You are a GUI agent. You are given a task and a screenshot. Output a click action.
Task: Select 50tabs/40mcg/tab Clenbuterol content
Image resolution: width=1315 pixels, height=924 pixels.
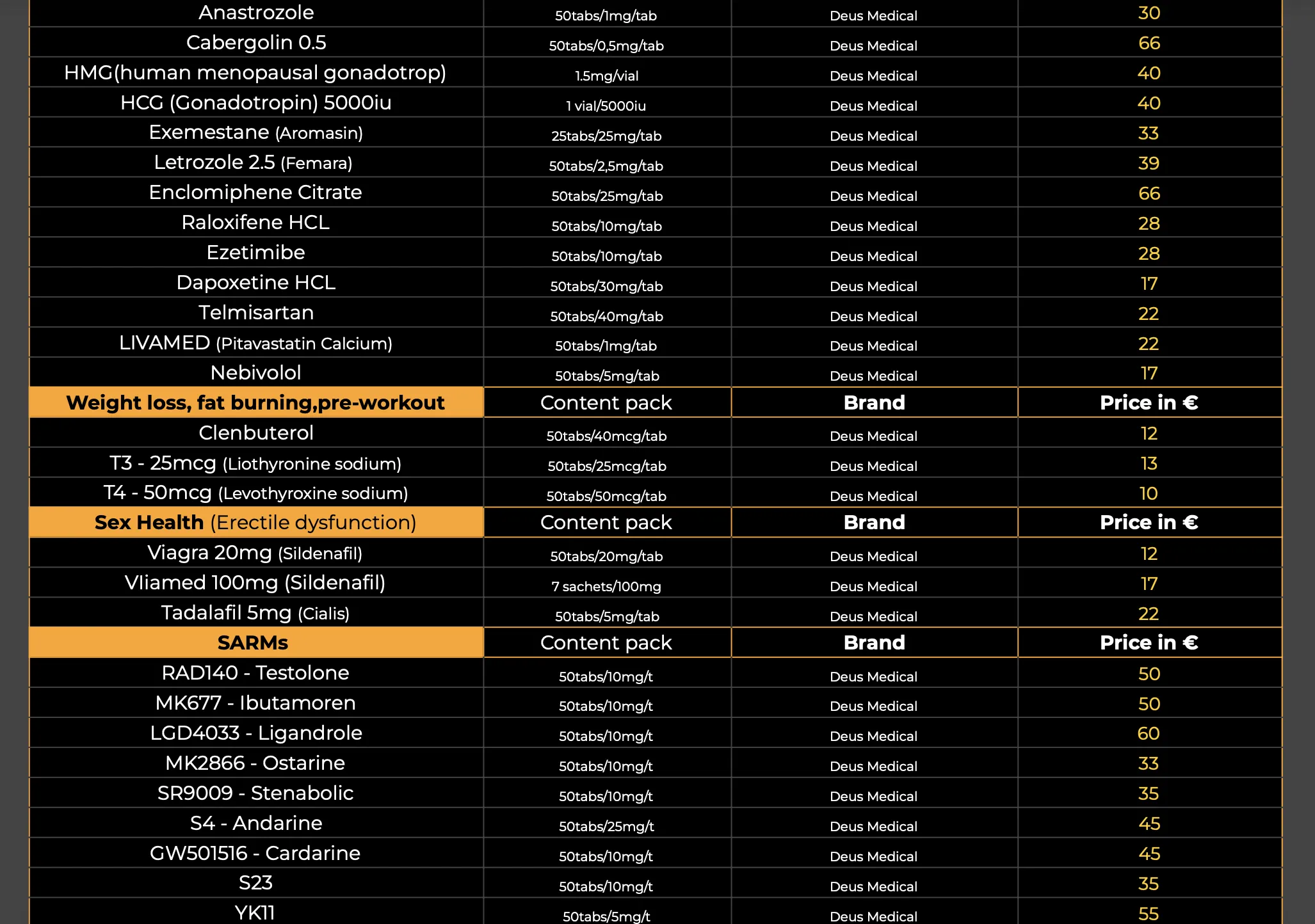[x=606, y=436]
